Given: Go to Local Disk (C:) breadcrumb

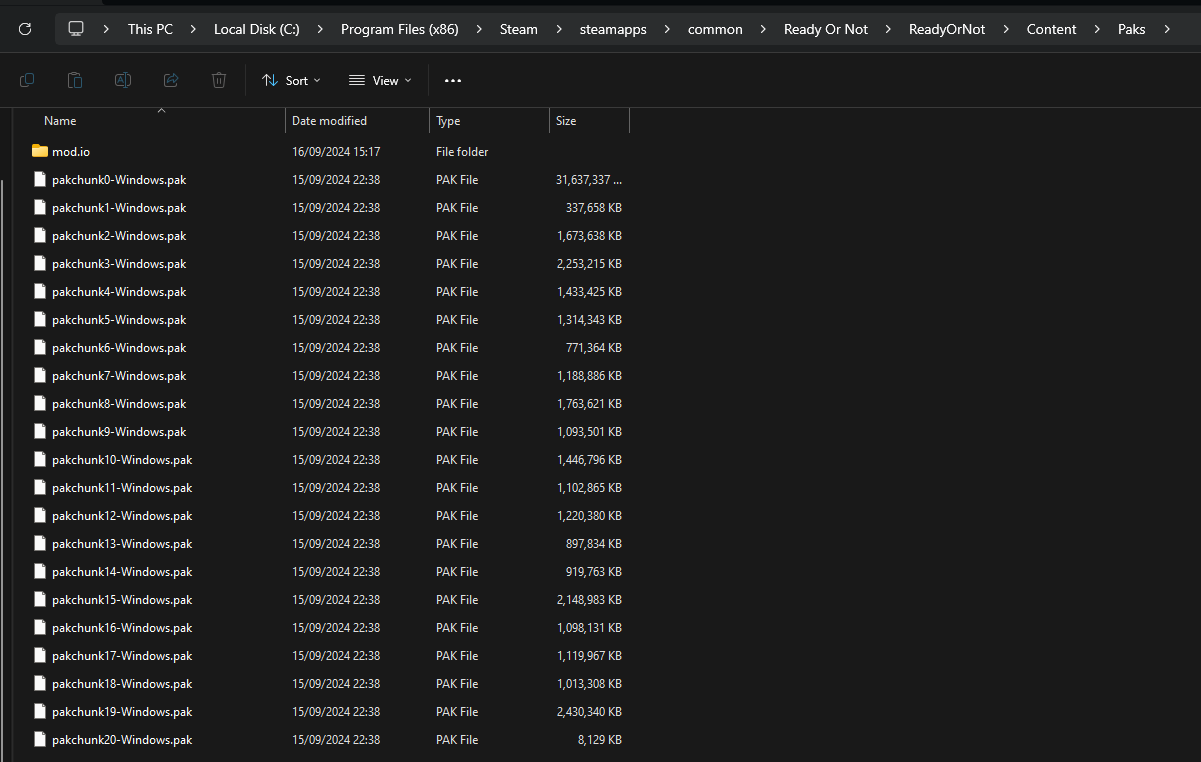Looking at the screenshot, I should point(257,29).
